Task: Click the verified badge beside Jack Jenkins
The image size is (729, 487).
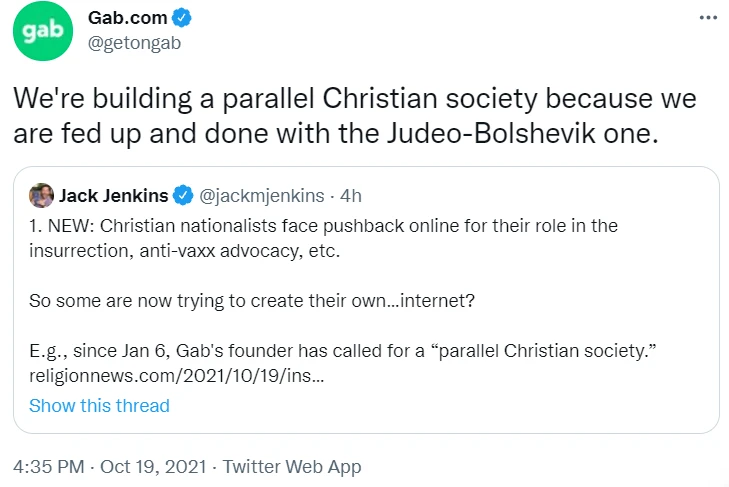Action: 185,194
